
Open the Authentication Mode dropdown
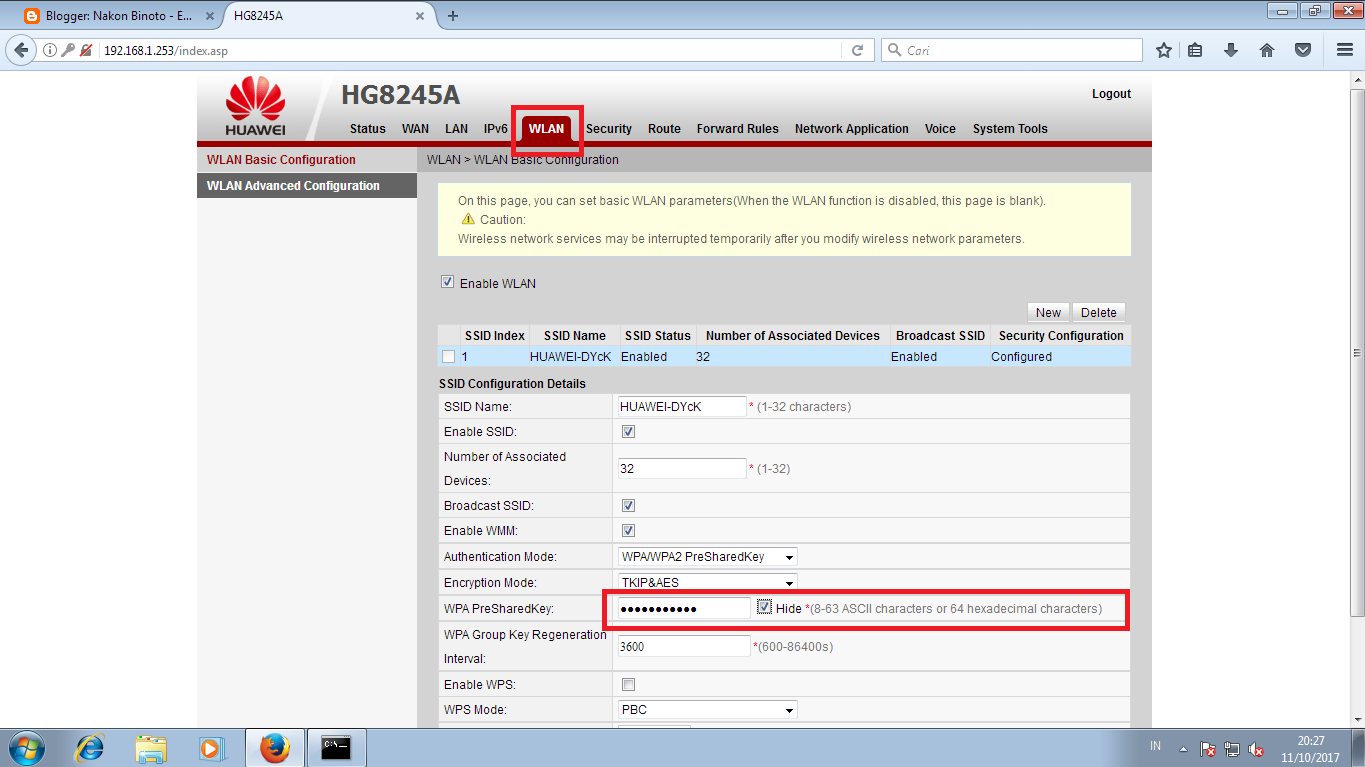pos(708,557)
